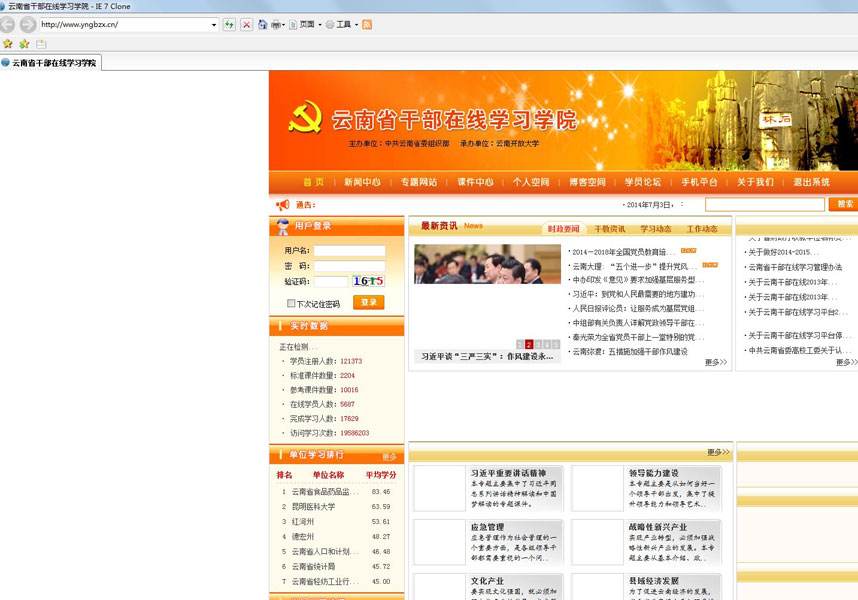858x600 pixels.
Task: Click the 工具 gear icon
Action: pyautogui.click(x=330, y=25)
